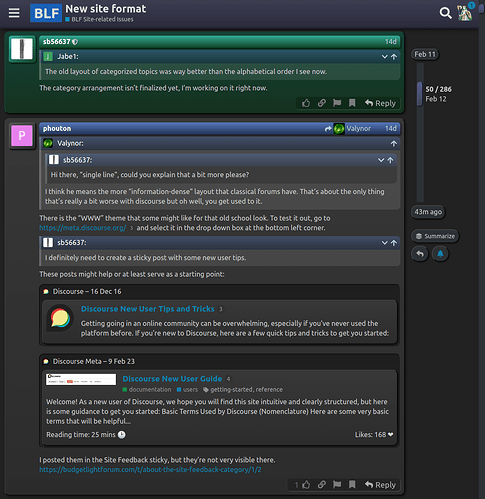The image size is (485, 499).
Task: Click the New site format topic title
Action: [106, 8]
